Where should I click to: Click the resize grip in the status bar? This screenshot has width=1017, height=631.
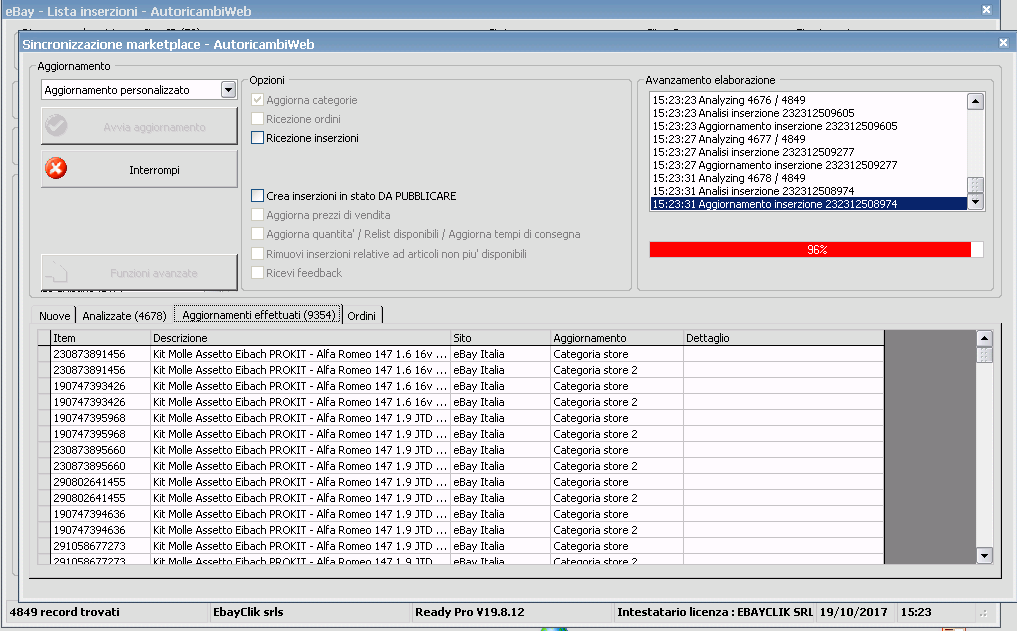point(984,612)
